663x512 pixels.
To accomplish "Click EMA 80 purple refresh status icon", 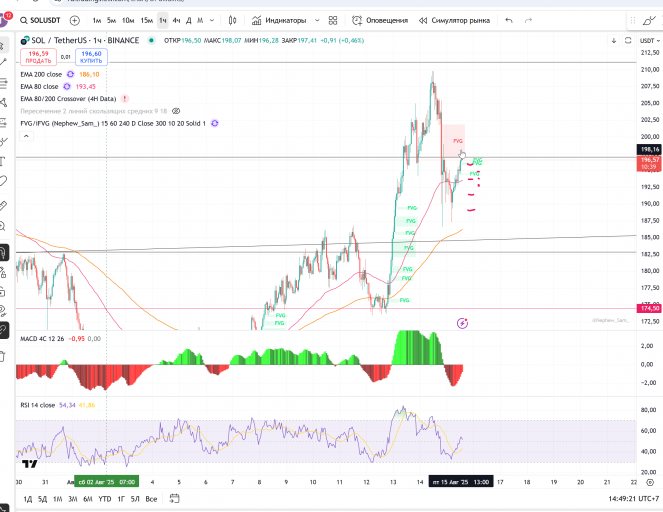I will (x=67, y=87).
